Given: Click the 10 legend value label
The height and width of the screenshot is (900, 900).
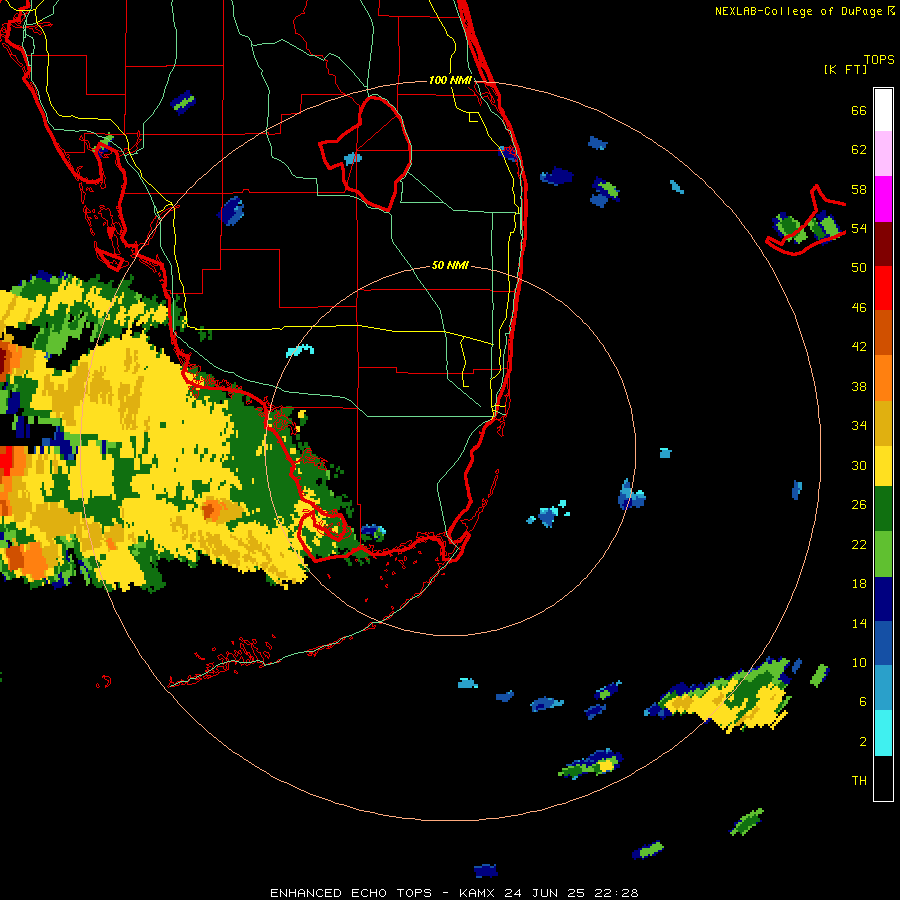Looking at the screenshot, I should tap(859, 663).
